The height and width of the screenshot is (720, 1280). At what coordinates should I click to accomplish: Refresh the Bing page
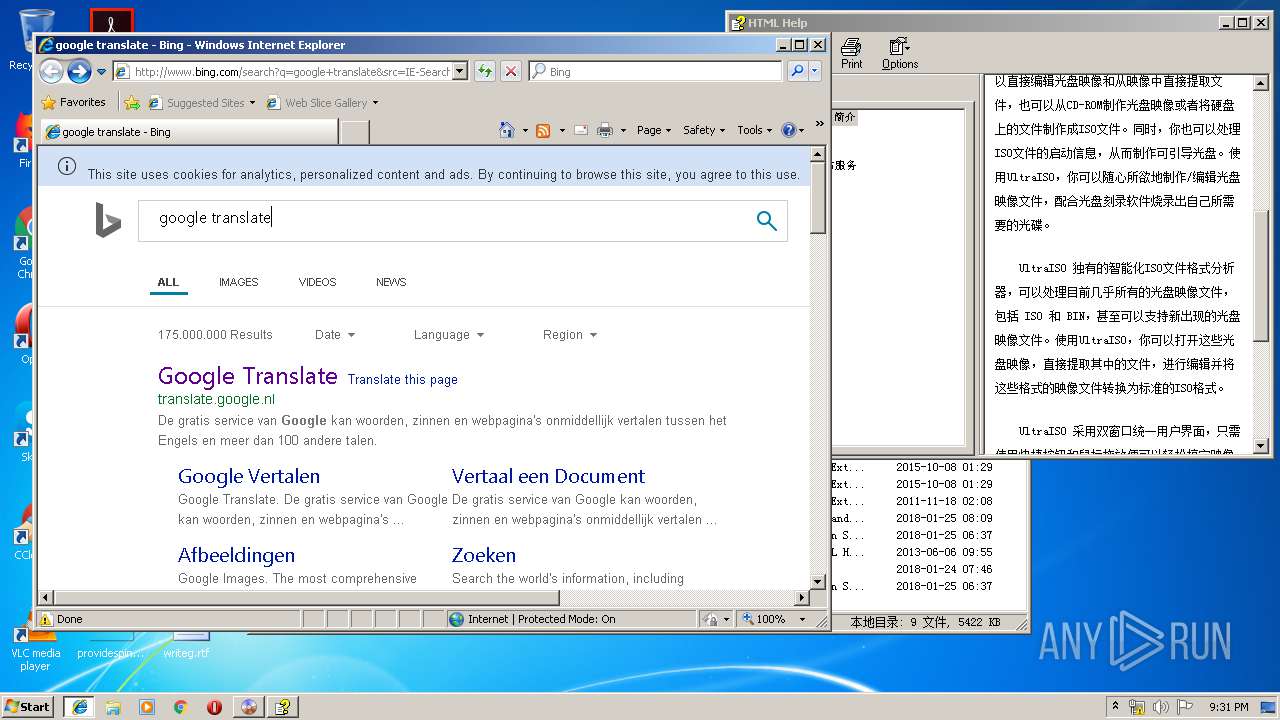485,71
